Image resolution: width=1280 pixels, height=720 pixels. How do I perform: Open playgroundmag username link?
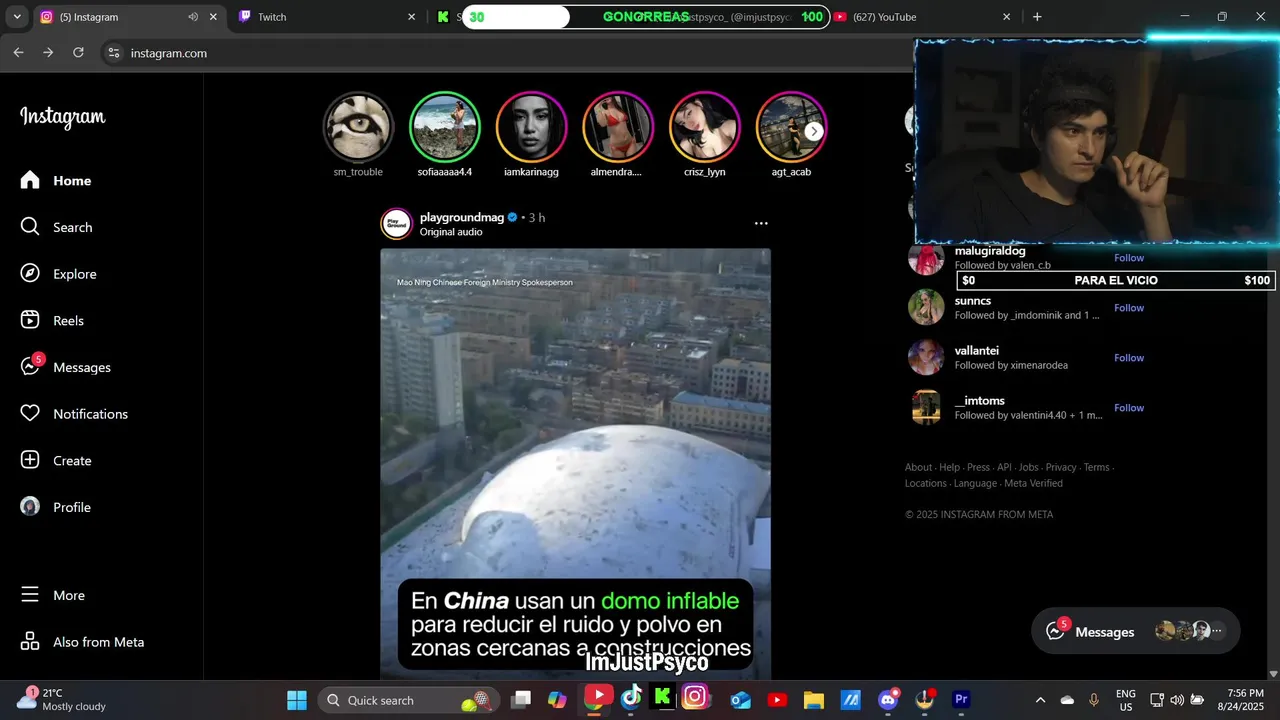(462, 217)
